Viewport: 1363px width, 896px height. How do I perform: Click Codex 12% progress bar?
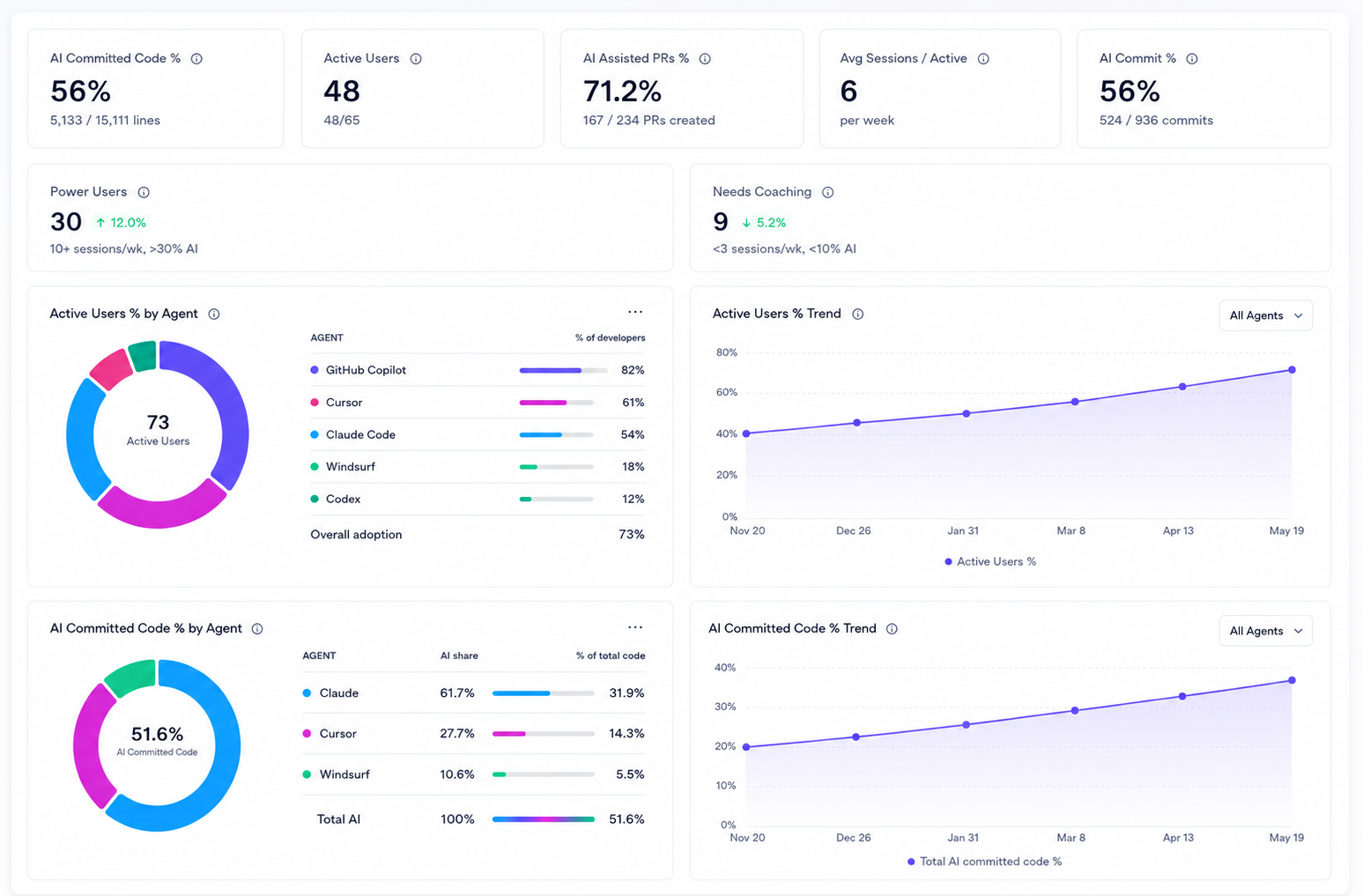coord(556,499)
